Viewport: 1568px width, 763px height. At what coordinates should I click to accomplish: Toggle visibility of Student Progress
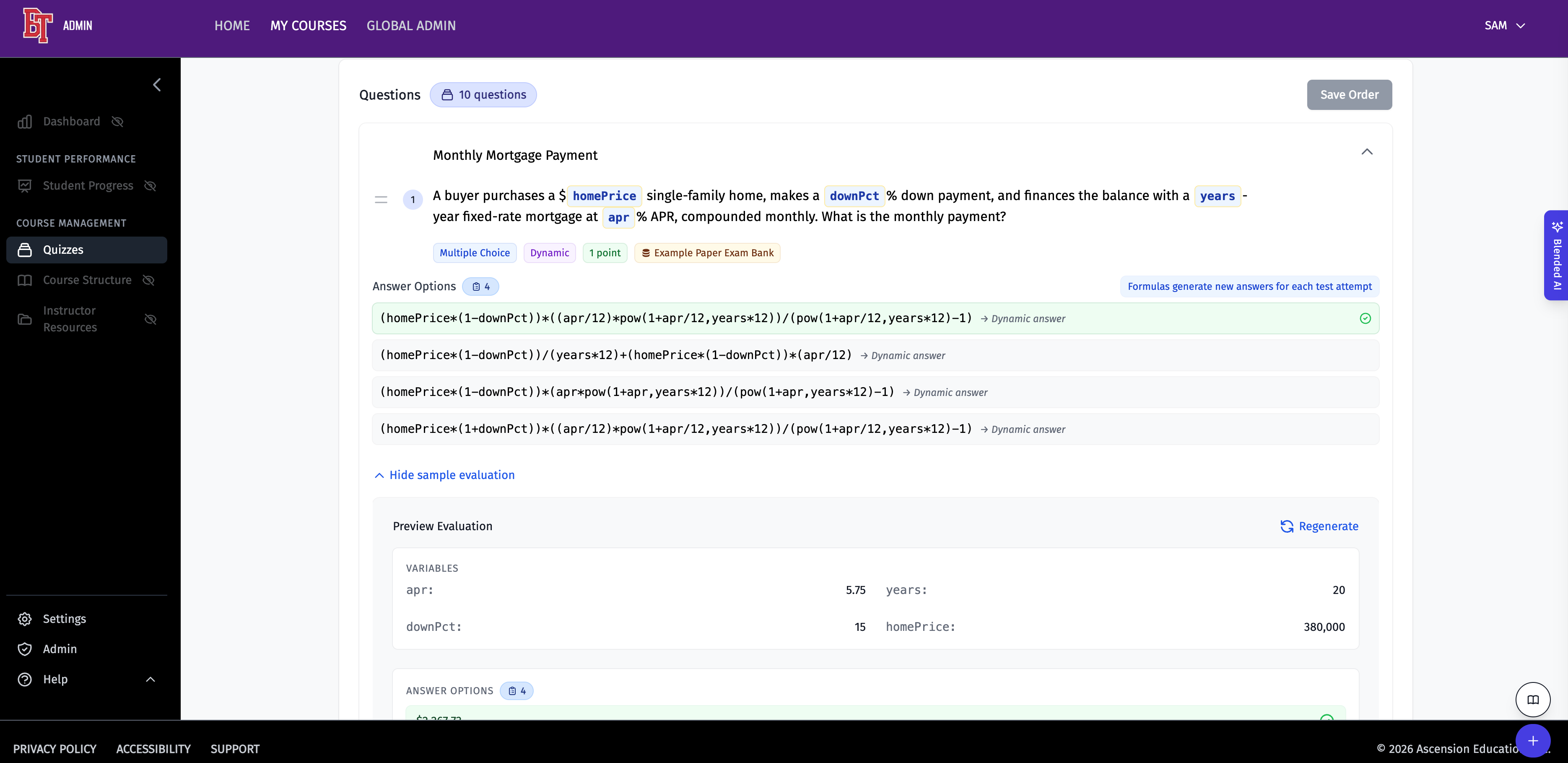tap(151, 186)
